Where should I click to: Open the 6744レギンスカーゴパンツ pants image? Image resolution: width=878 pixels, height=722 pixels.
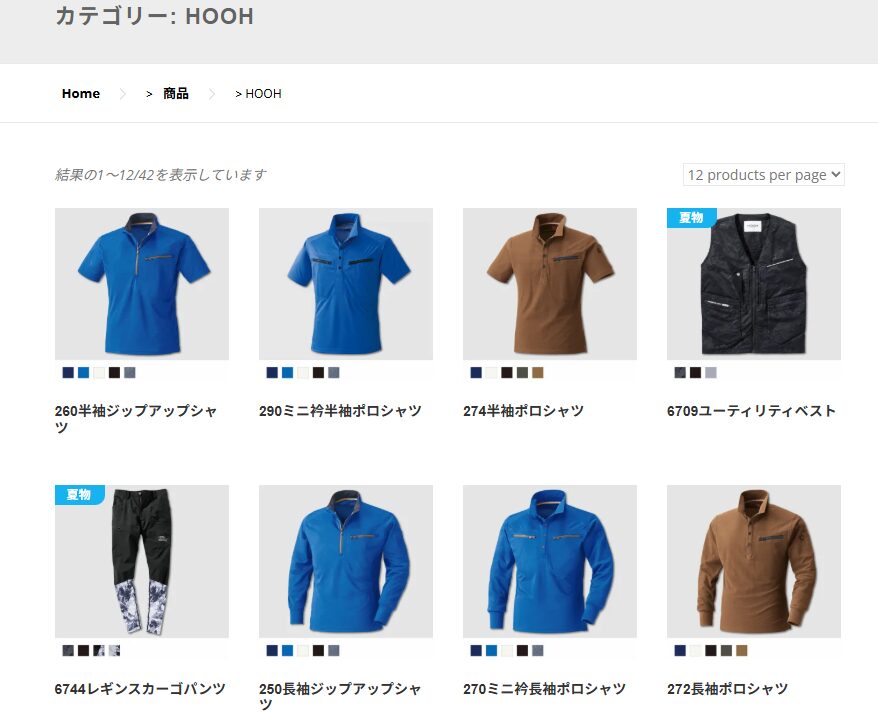[x=142, y=561]
